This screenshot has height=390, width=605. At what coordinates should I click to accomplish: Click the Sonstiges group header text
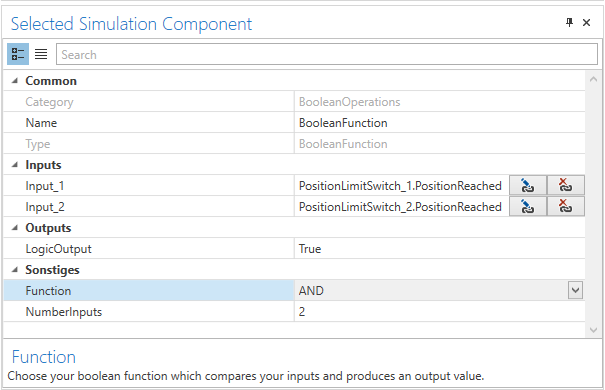pyautogui.click(x=52, y=270)
